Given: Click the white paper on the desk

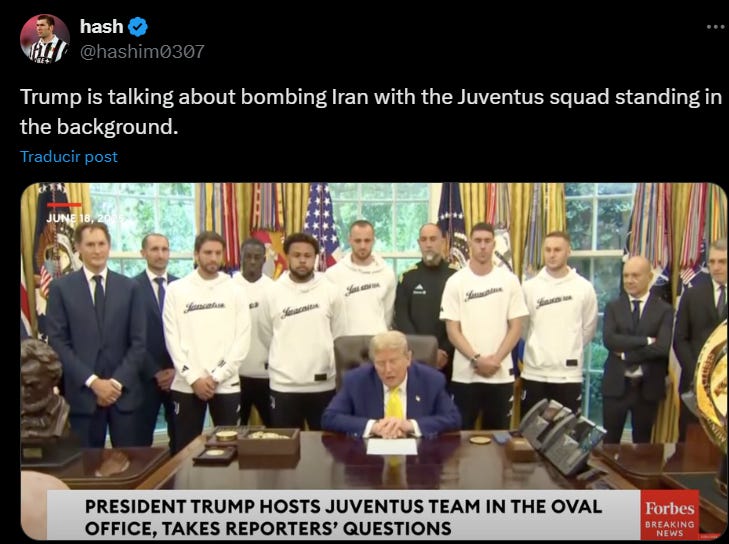Looking at the screenshot, I should click(x=391, y=446).
